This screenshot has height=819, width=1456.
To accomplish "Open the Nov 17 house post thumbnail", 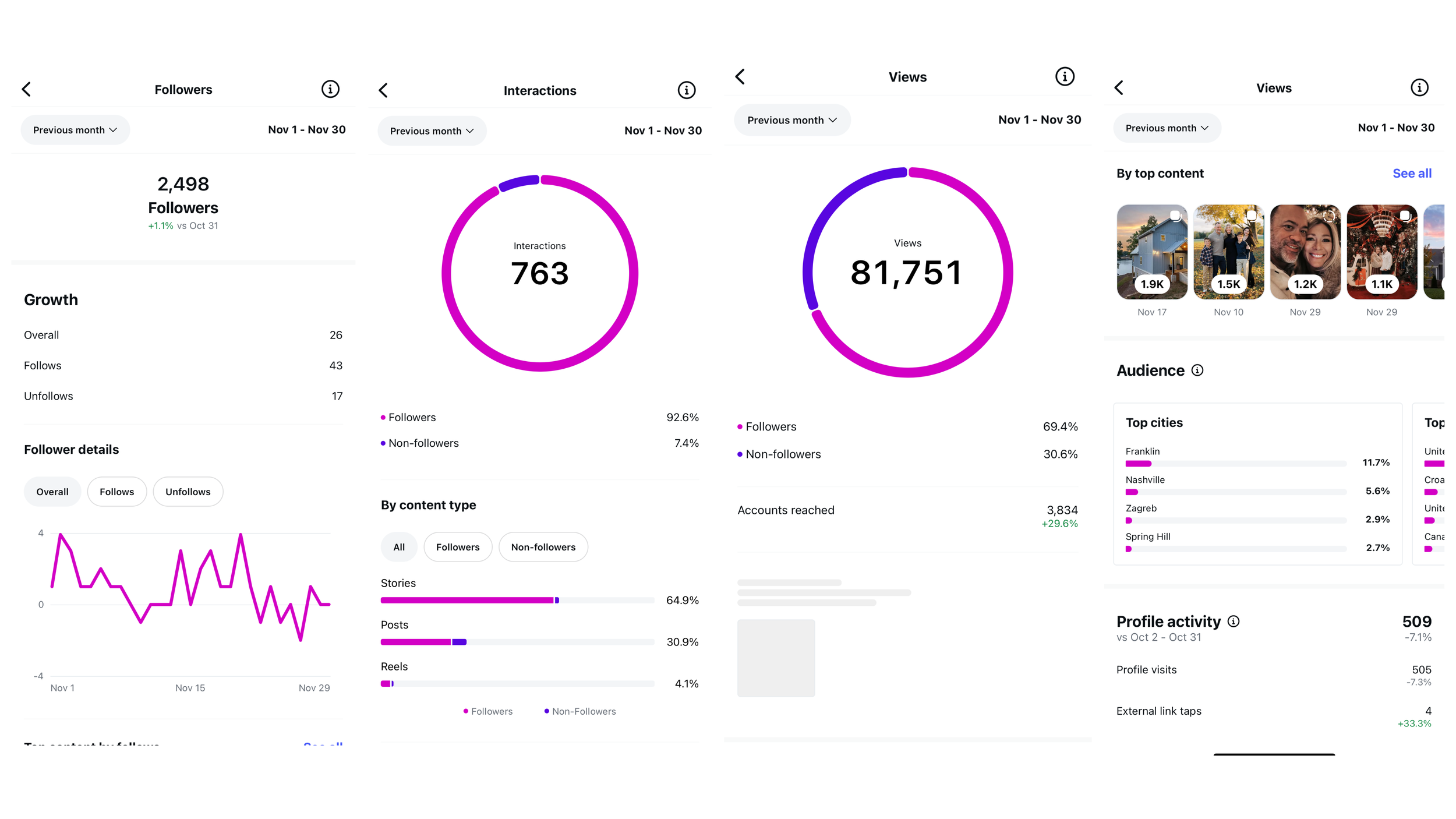I will 1152,252.
